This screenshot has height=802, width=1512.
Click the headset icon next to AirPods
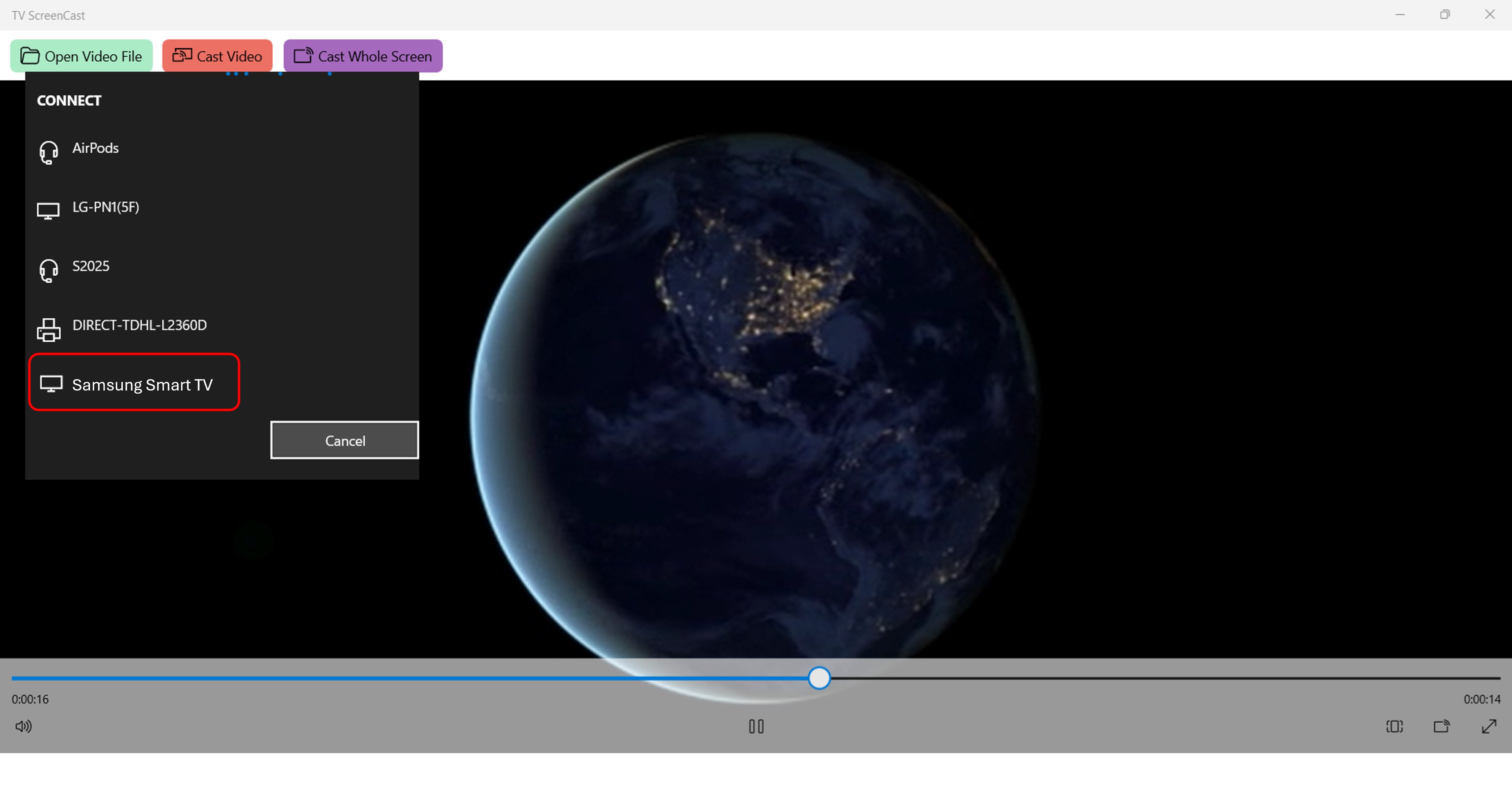click(x=49, y=152)
